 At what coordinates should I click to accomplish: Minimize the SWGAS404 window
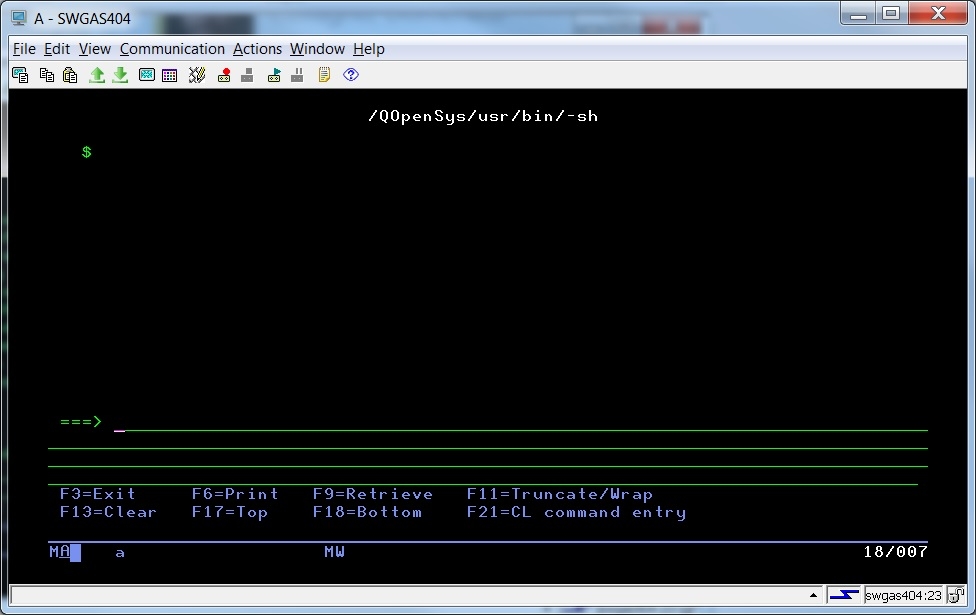tap(859, 13)
